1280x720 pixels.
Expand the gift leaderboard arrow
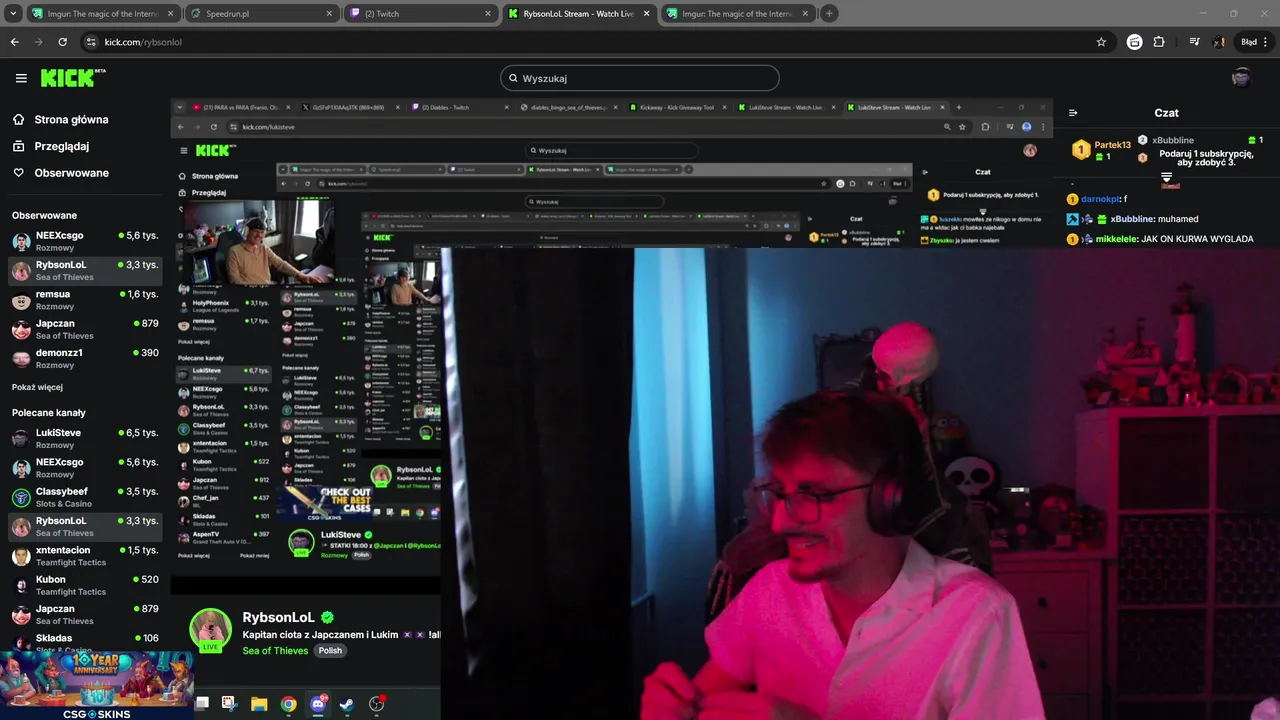(1166, 178)
